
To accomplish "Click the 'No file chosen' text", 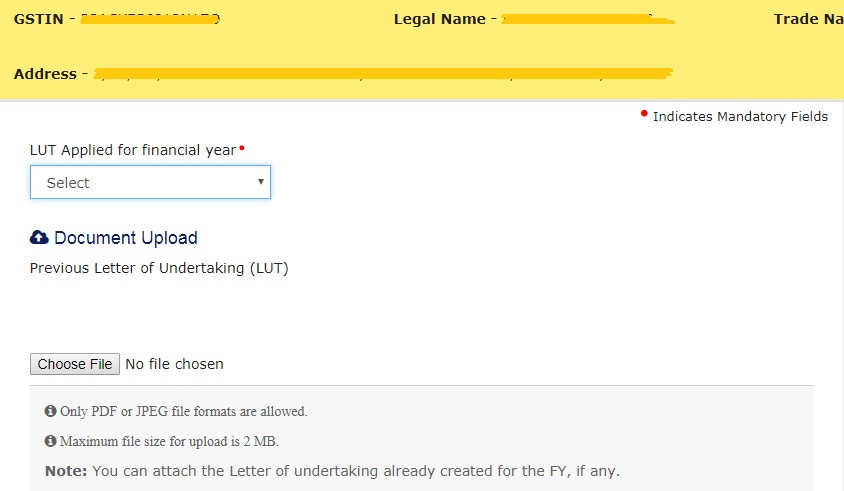I will point(174,364).
